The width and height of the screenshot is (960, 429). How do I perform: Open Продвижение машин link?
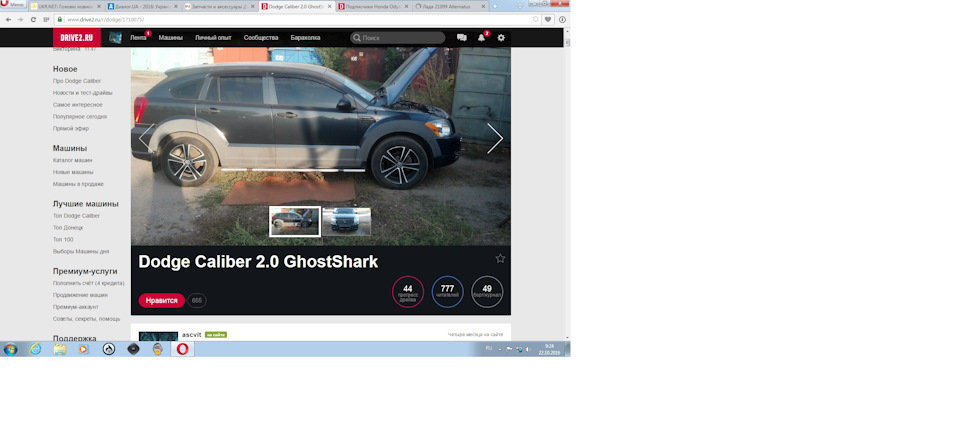pyautogui.click(x=80, y=295)
